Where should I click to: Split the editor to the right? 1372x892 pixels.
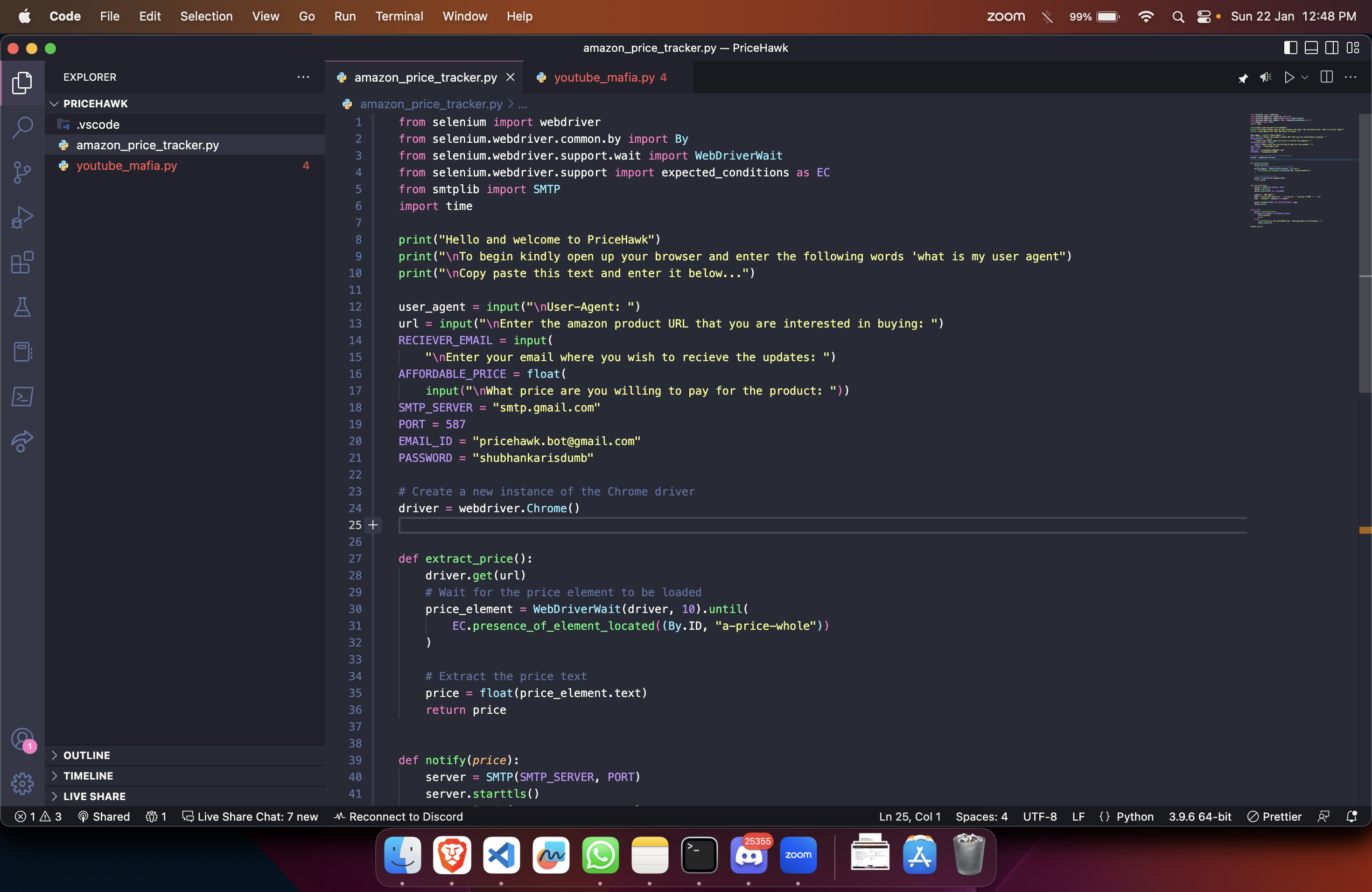[1326, 77]
